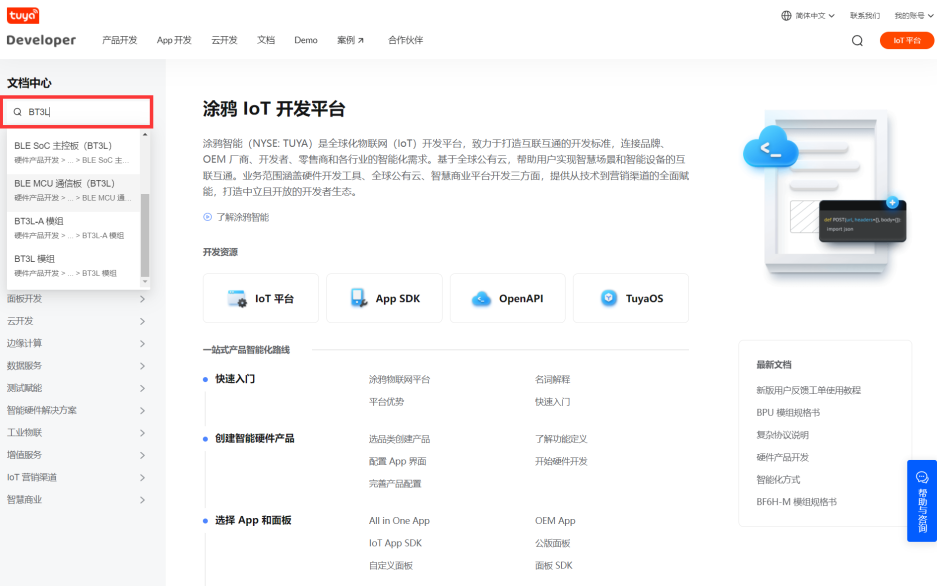Click the orange IoT 平台 button
Viewport: 937px width, 586px height.
coord(907,41)
